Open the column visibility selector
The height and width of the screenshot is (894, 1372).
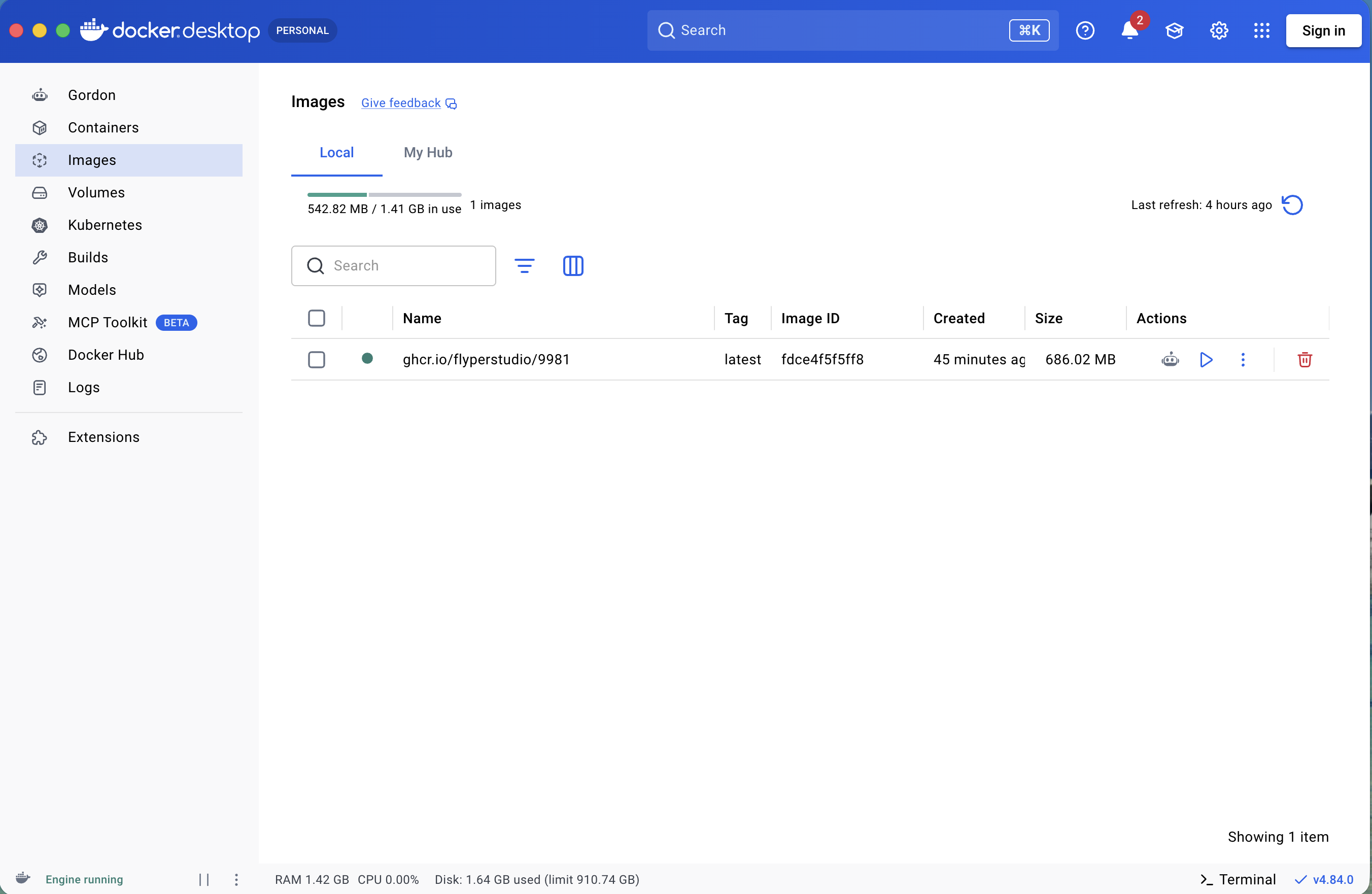[573, 266]
